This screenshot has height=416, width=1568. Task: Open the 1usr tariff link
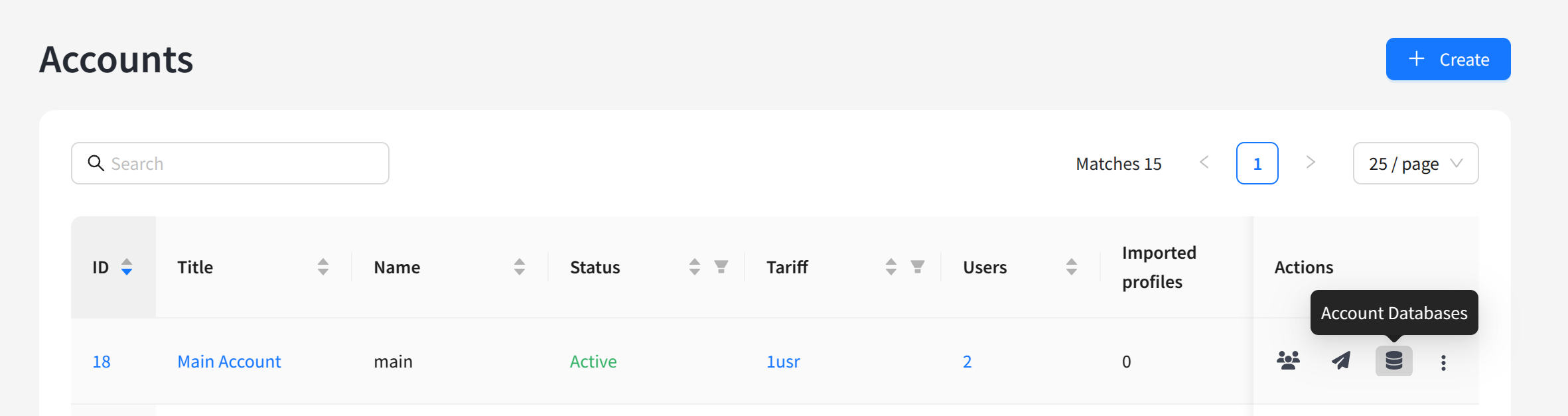coord(783,362)
